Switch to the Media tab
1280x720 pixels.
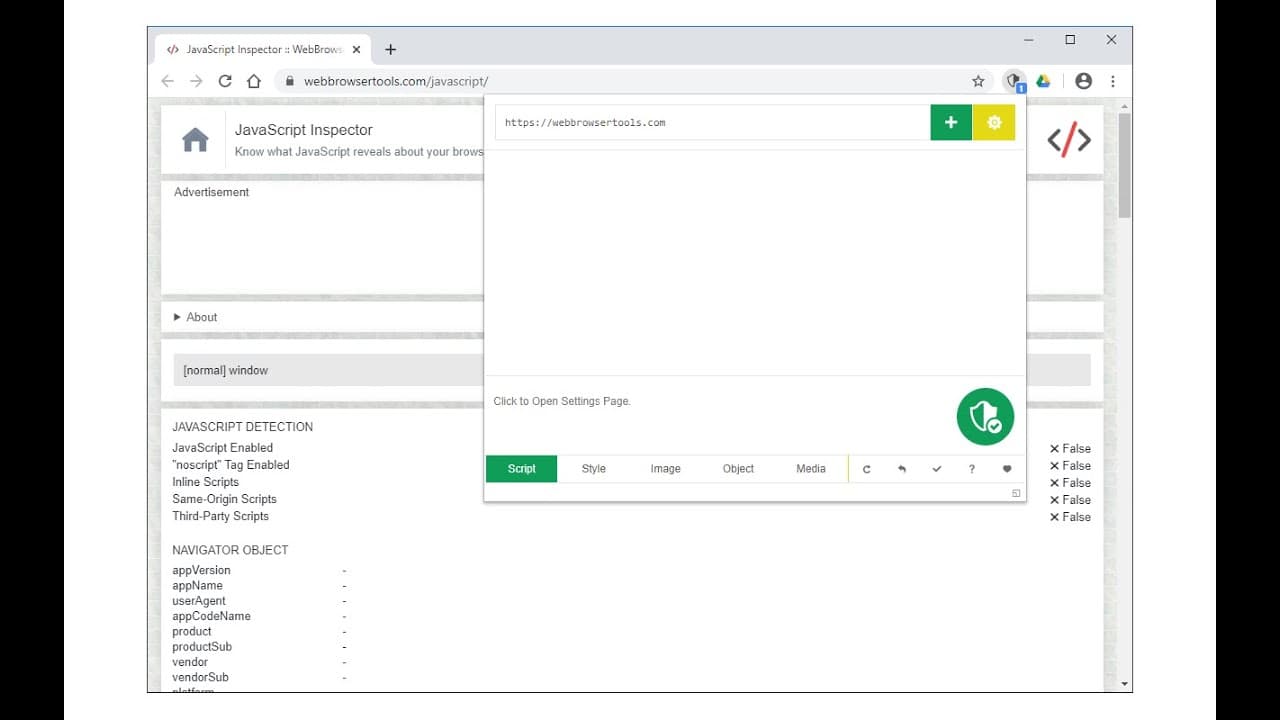tap(811, 469)
